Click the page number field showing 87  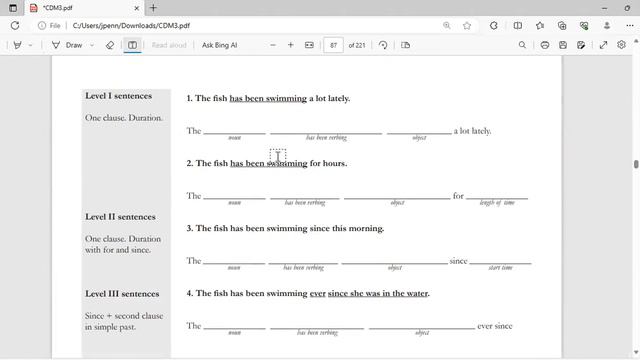click(333, 45)
